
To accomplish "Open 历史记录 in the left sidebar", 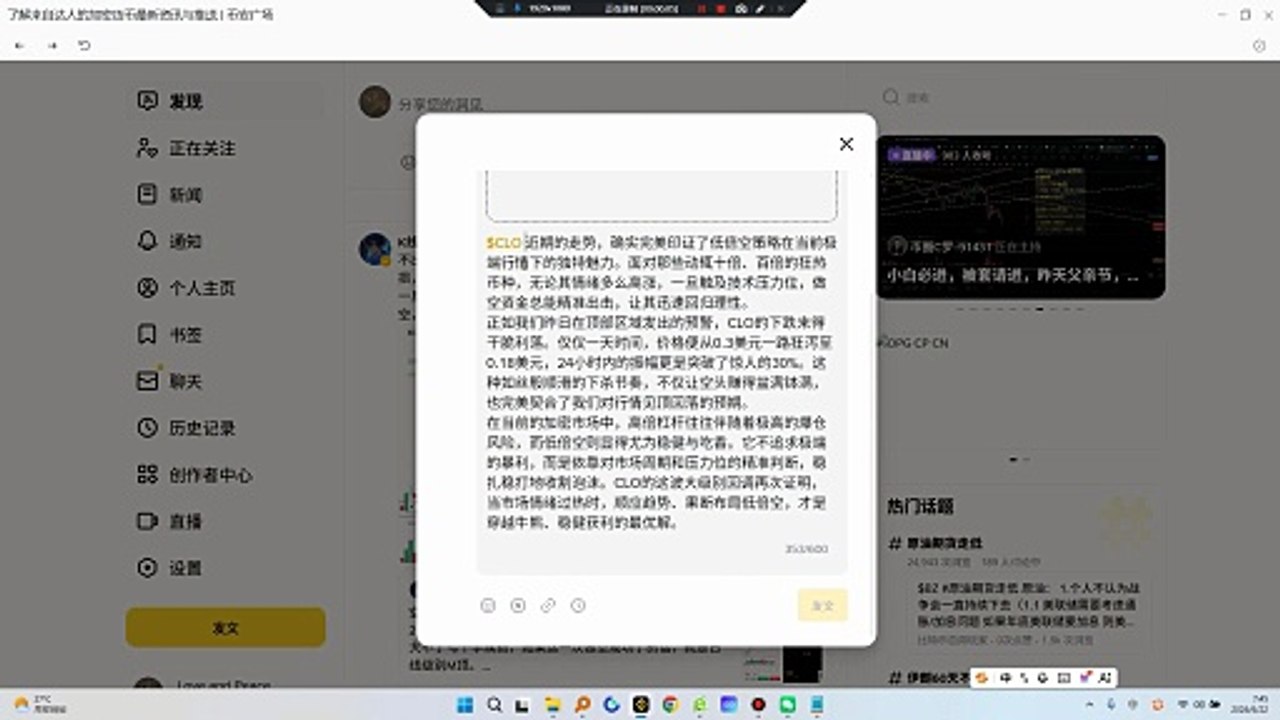I will (x=225, y=428).
